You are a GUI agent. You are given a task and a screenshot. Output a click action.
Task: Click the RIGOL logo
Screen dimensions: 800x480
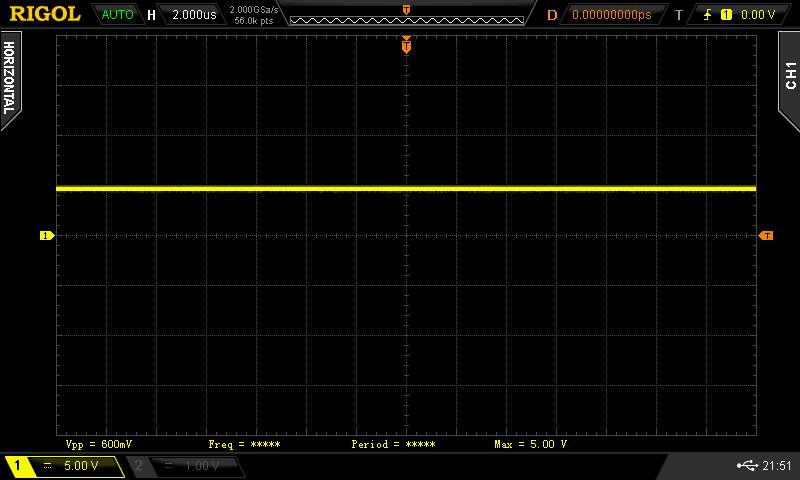coord(44,14)
